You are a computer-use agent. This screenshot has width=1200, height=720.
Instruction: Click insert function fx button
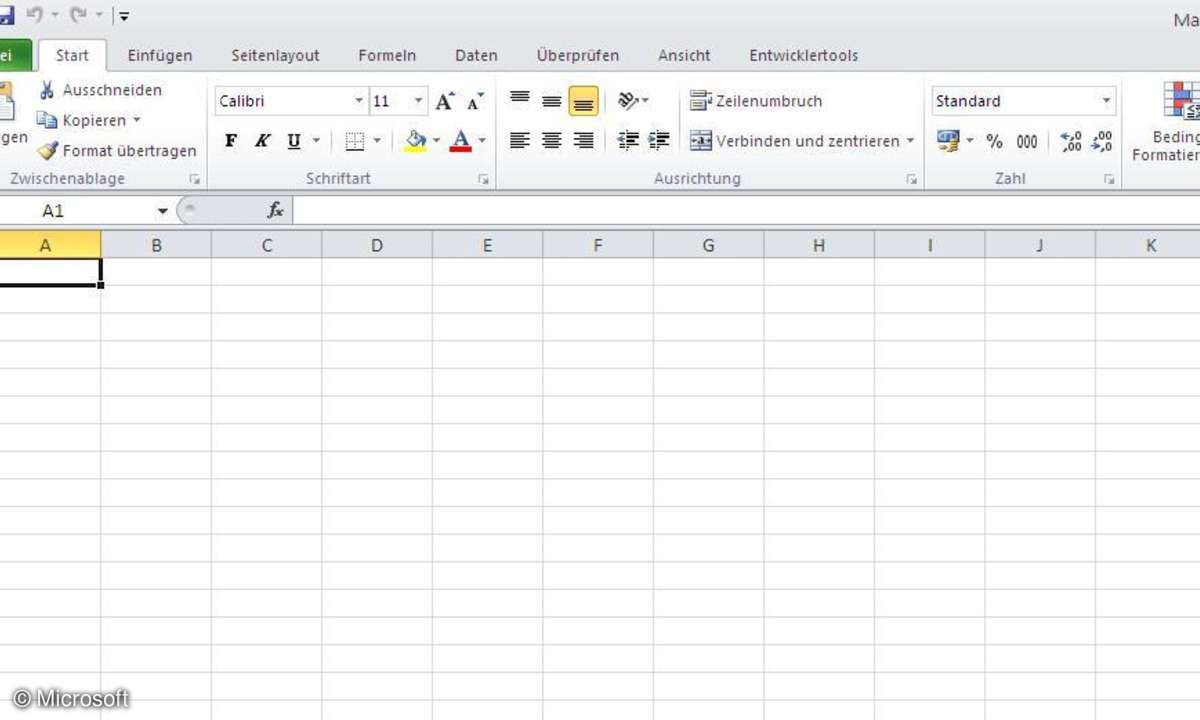pyautogui.click(x=275, y=210)
